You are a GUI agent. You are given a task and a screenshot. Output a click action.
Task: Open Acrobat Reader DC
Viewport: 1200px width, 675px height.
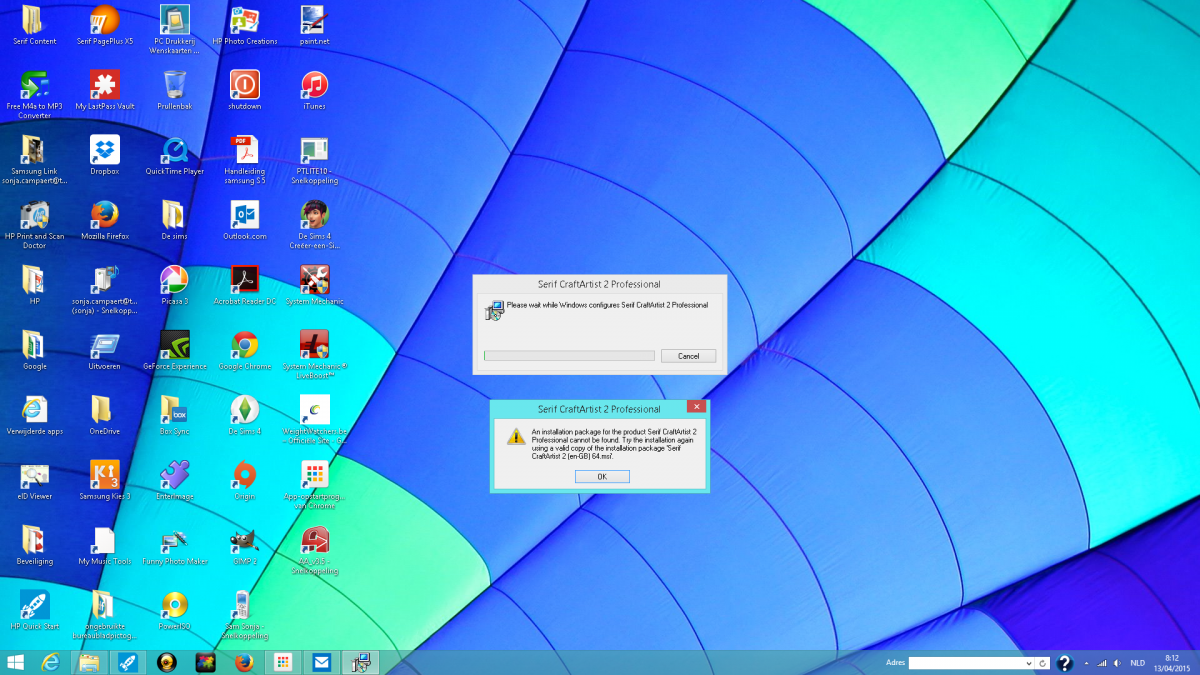(245, 286)
